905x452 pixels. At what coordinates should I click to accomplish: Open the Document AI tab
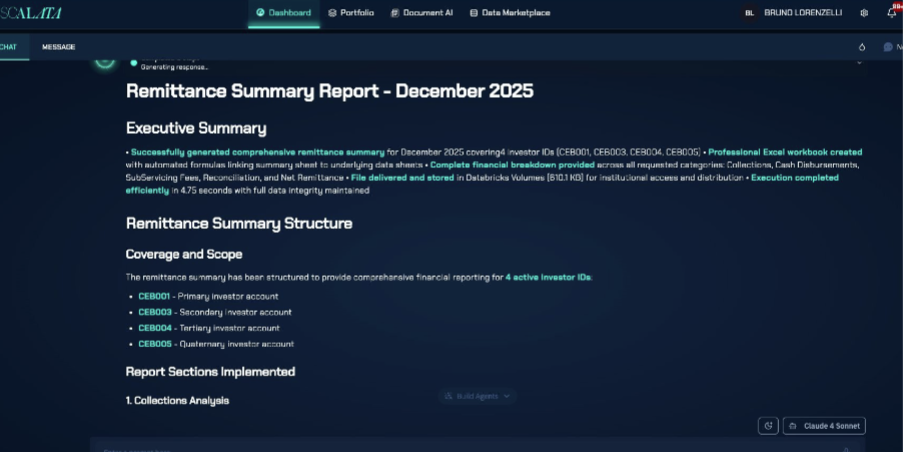[421, 13]
